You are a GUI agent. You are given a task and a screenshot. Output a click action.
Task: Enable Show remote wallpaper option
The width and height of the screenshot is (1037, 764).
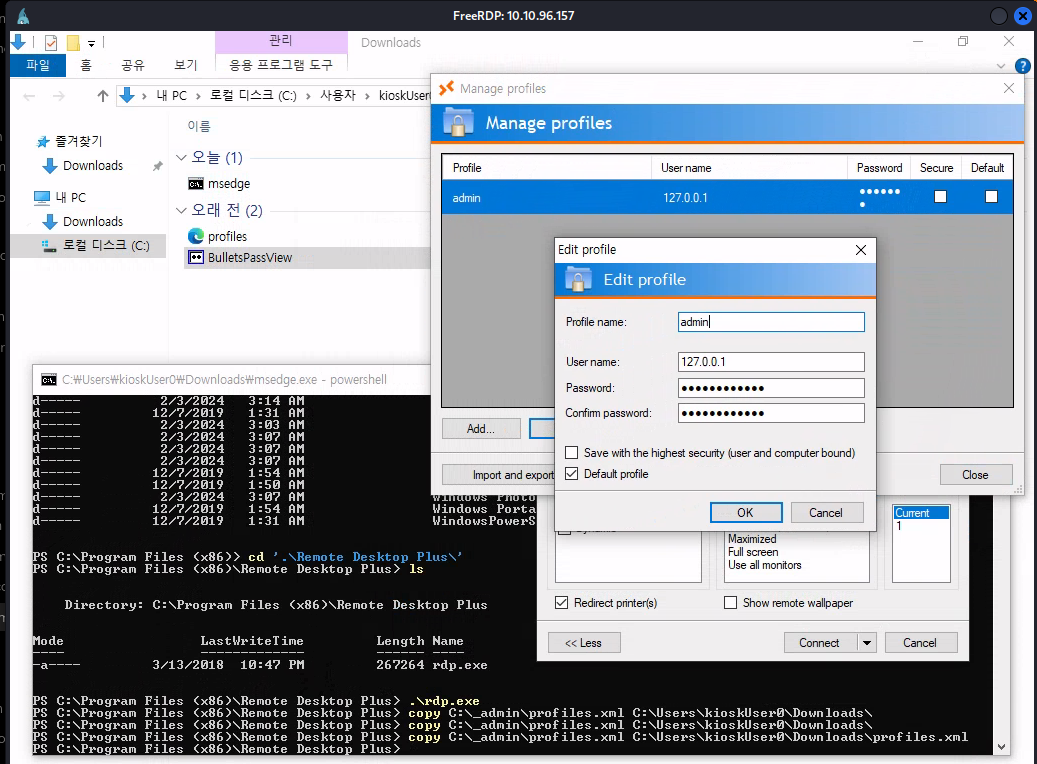(730, 603)
